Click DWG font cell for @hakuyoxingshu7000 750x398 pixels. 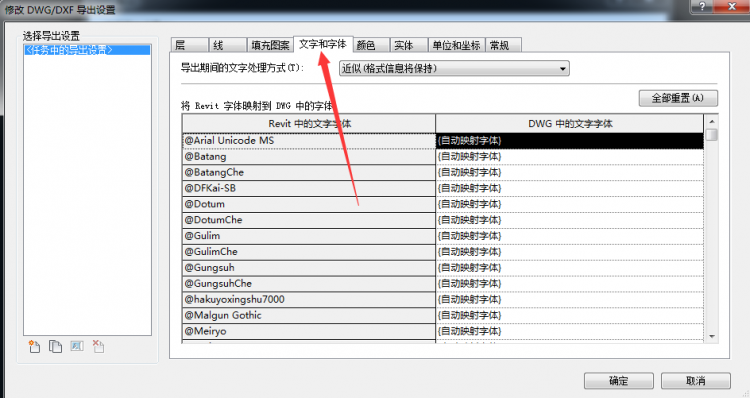click(570, 299)
